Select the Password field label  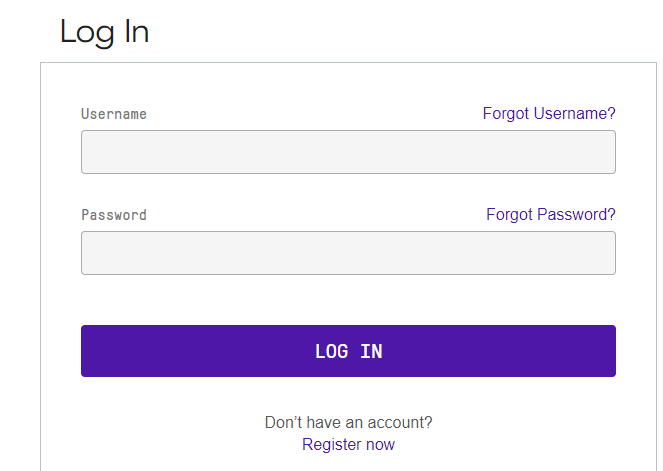pyautogui.click(x=114, y=215)
